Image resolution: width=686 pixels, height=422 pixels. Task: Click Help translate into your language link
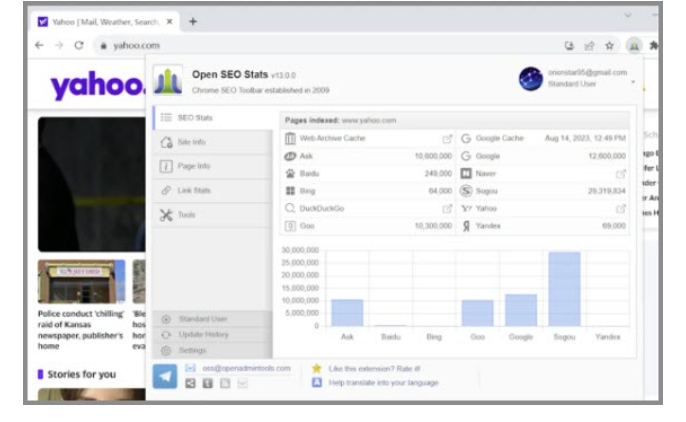click(383, 383)
